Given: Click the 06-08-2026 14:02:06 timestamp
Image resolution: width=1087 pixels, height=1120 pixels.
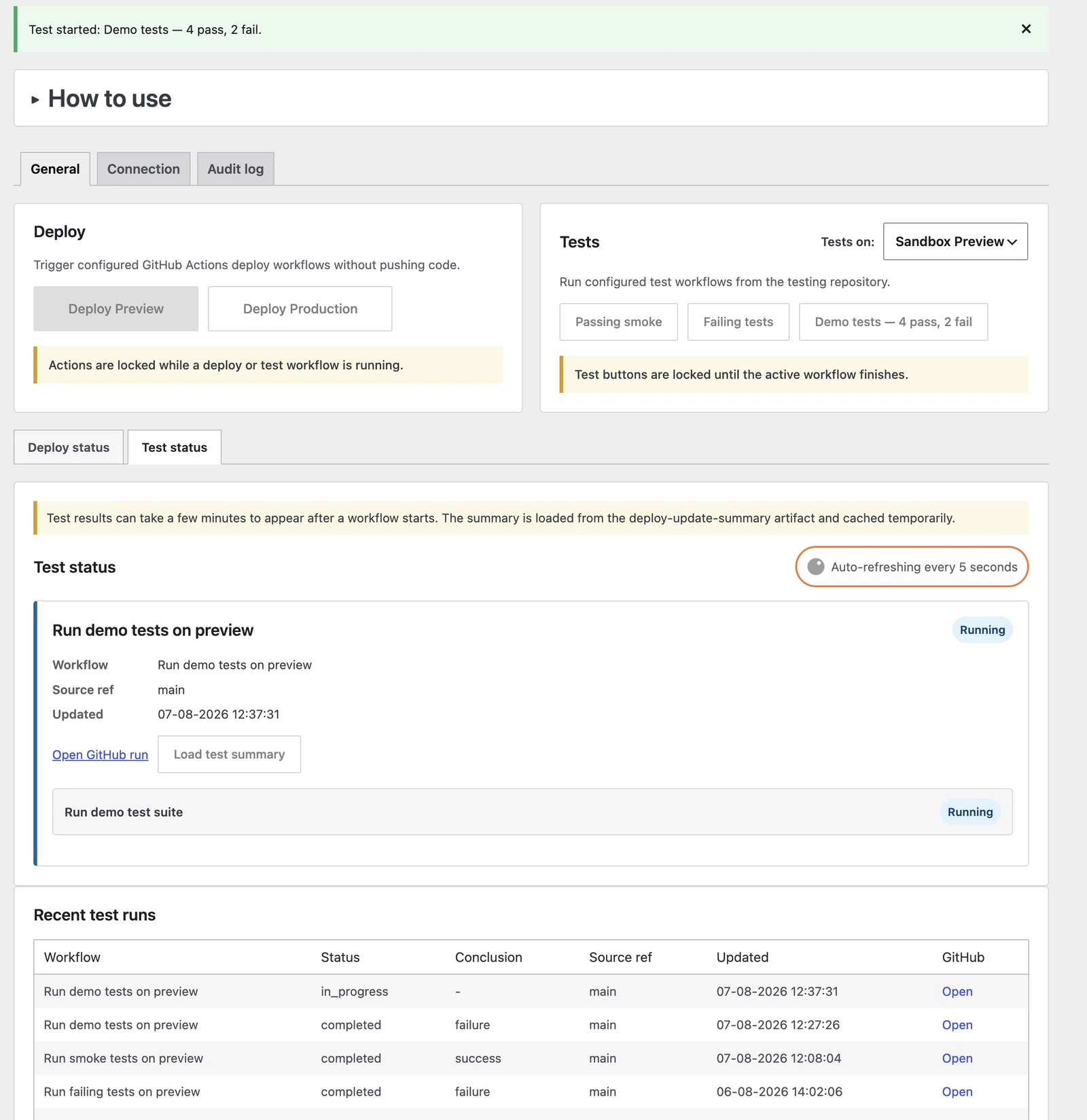Looking at the screenshot, I should click(x=779, y=1091).
